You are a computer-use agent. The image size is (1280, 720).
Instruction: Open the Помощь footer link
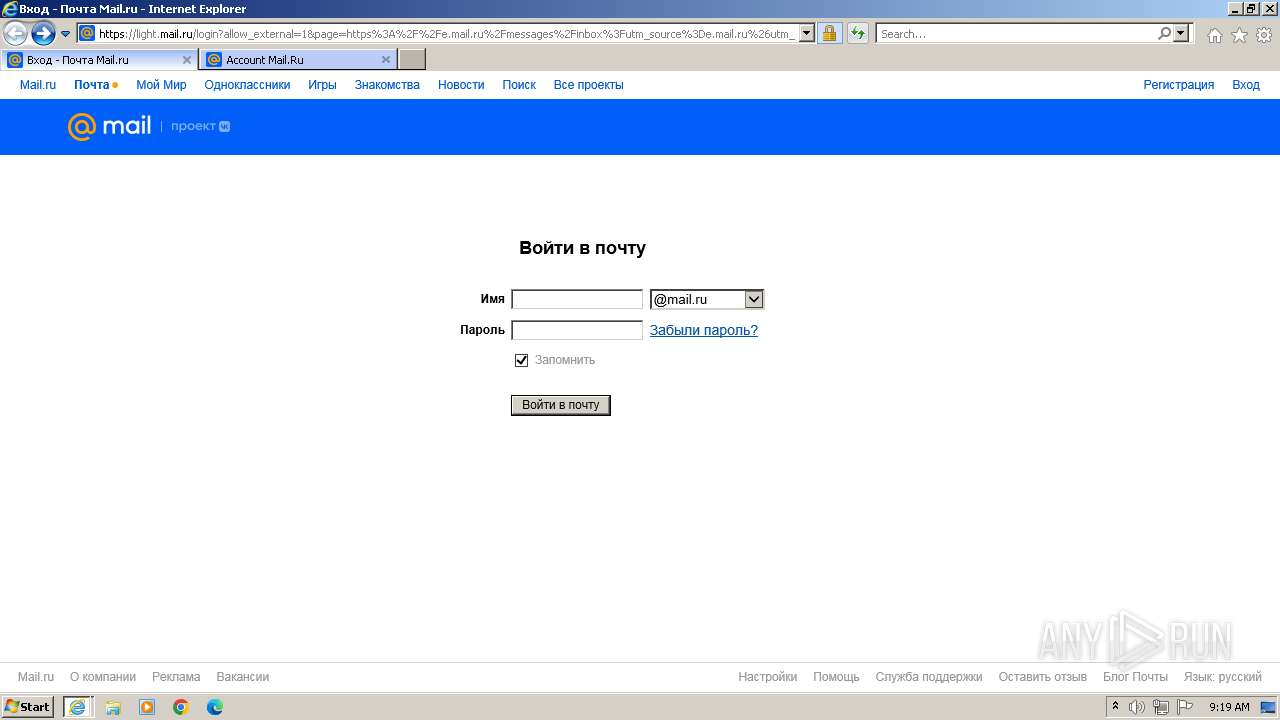click(836, 677)
